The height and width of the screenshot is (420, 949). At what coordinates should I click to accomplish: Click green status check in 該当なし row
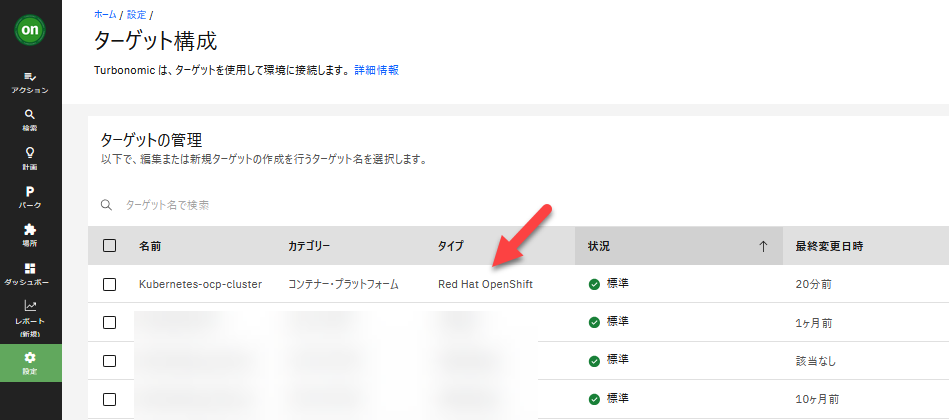point(594,361)
